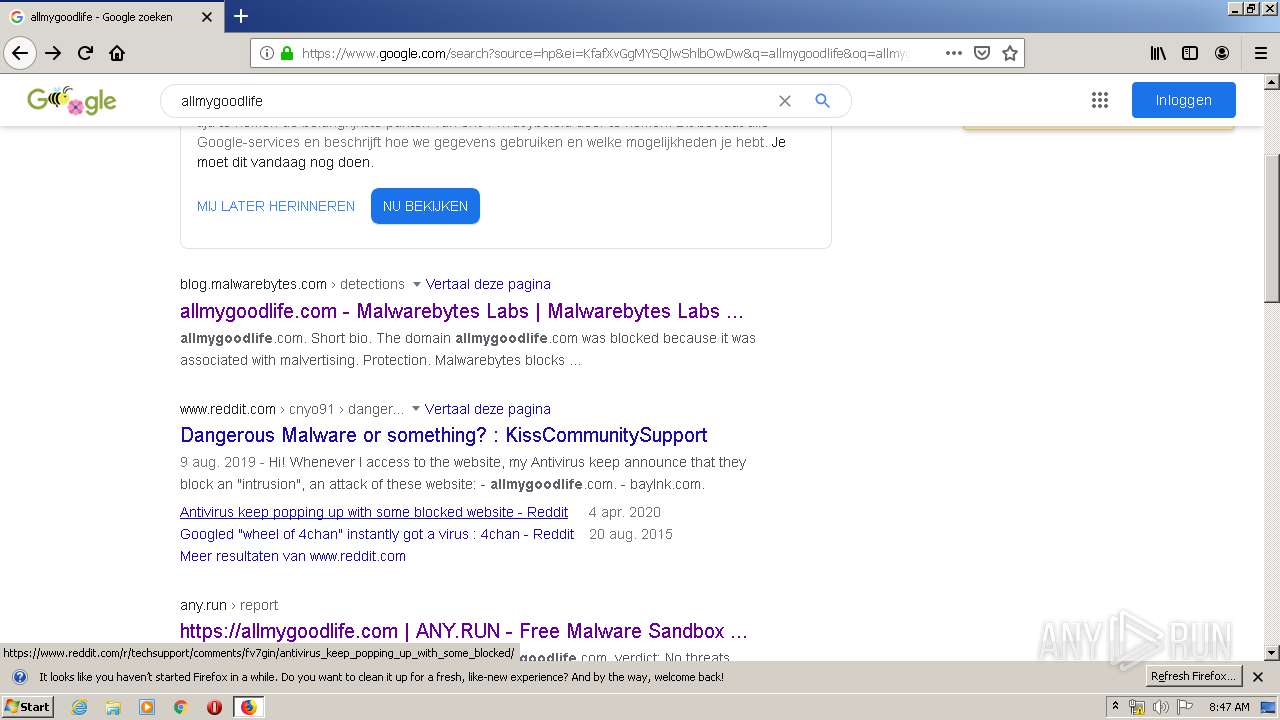
Task: Open Action Center flag icon
Action: point(1186,707)
